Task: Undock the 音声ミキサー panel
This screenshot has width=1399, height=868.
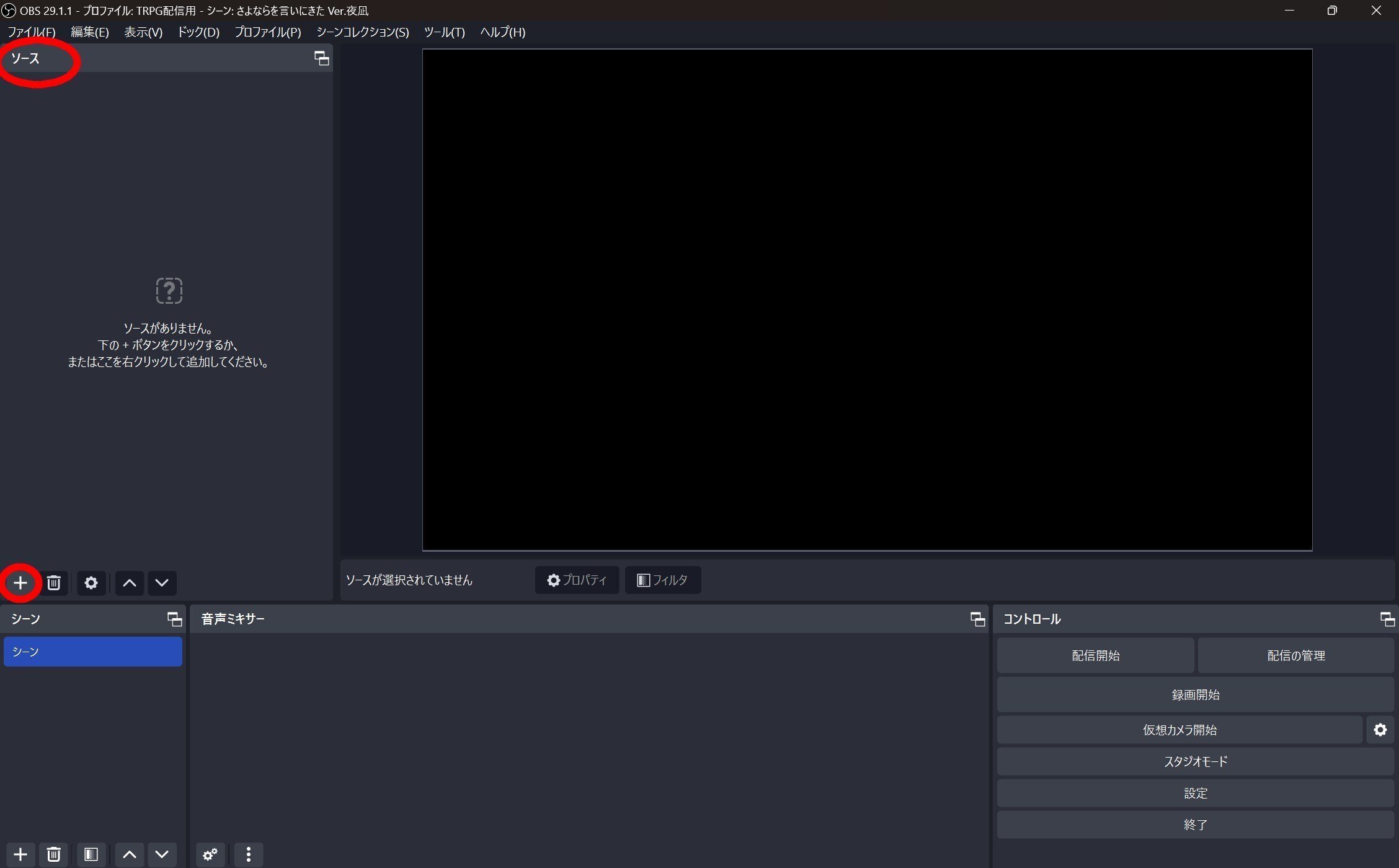Action: (977, 619)
